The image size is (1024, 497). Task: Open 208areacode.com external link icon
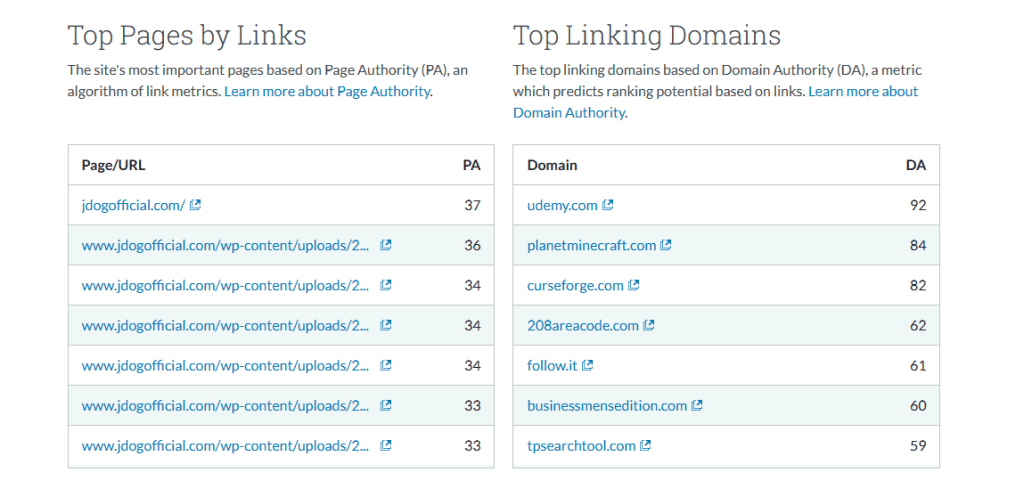pyautogui.click(x=649, y=325)
